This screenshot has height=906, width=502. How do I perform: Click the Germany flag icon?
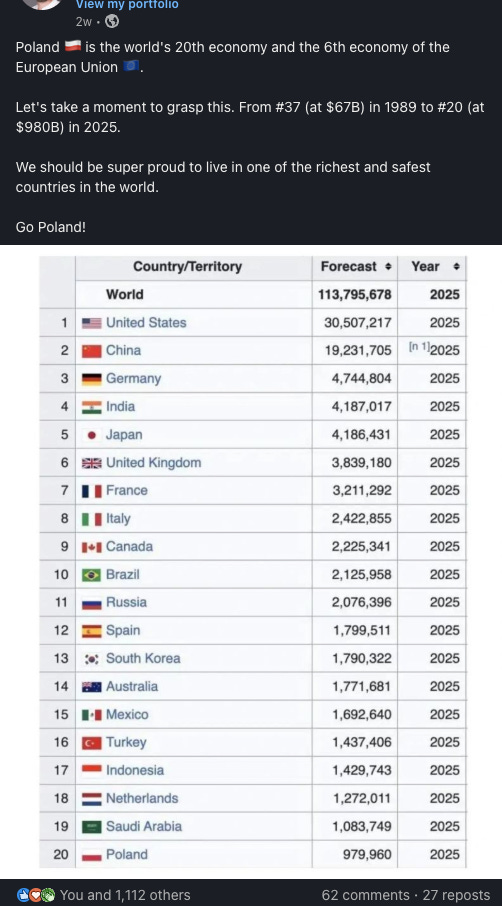[91, 379]
